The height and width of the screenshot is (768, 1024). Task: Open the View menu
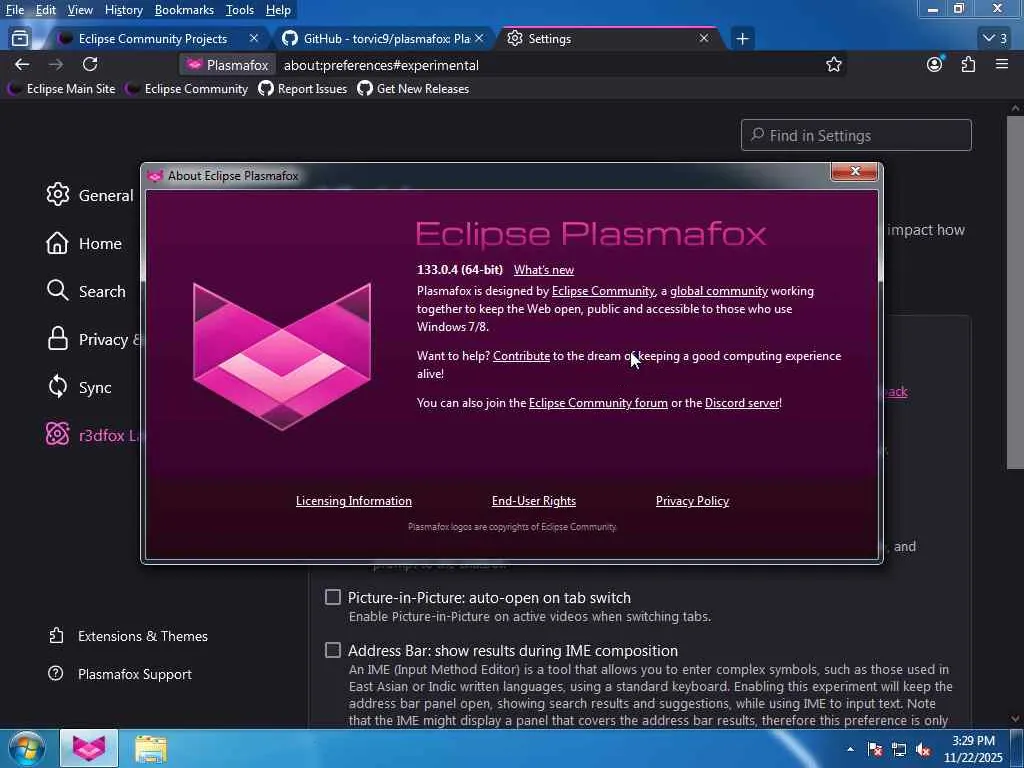tap(80, 10)
